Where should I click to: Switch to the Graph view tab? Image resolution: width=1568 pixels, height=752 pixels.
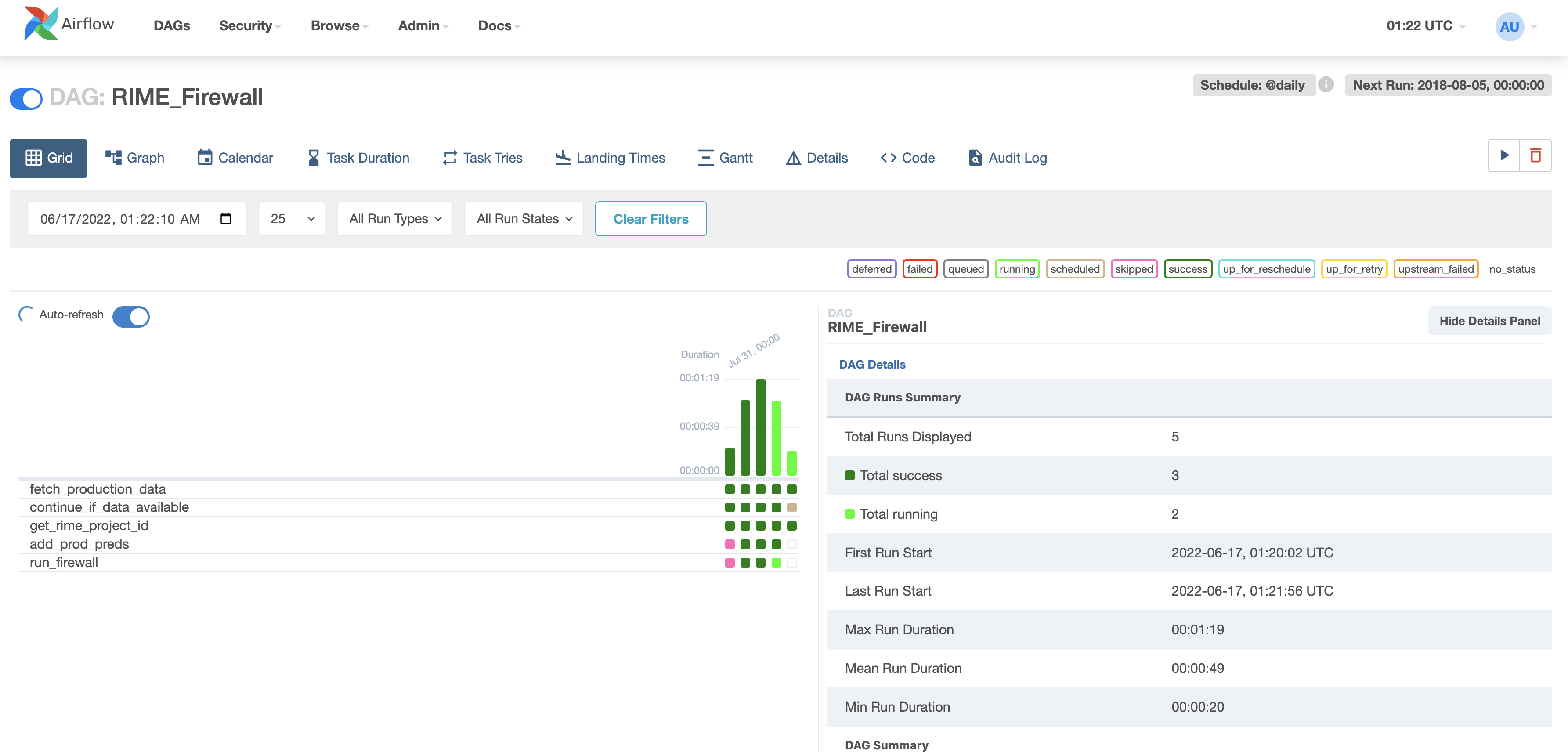pos(134,158)
